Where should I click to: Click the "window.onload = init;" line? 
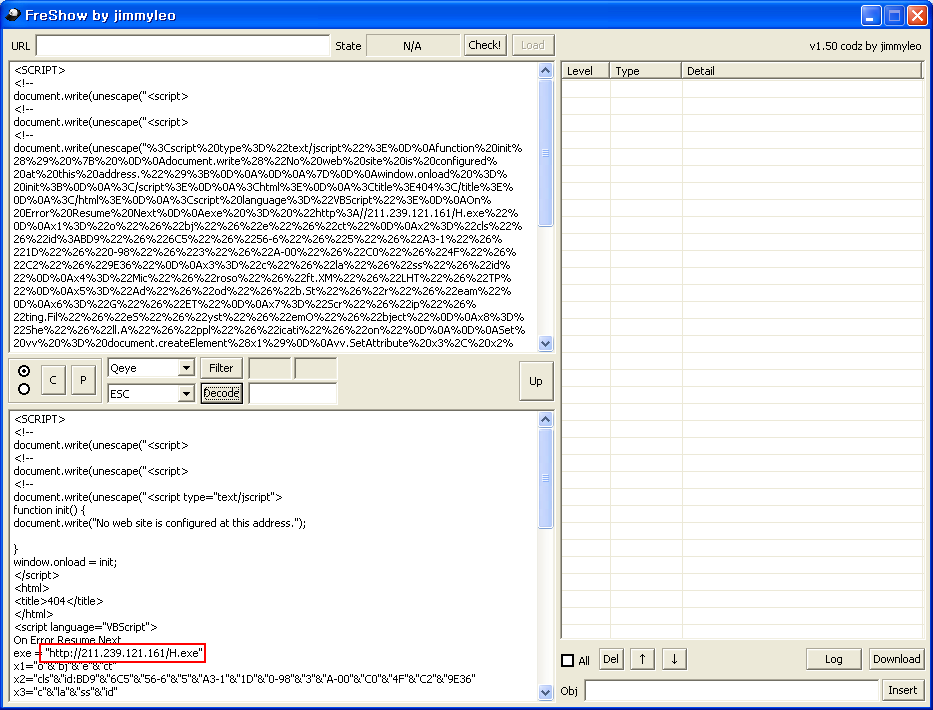coord(65,562)
